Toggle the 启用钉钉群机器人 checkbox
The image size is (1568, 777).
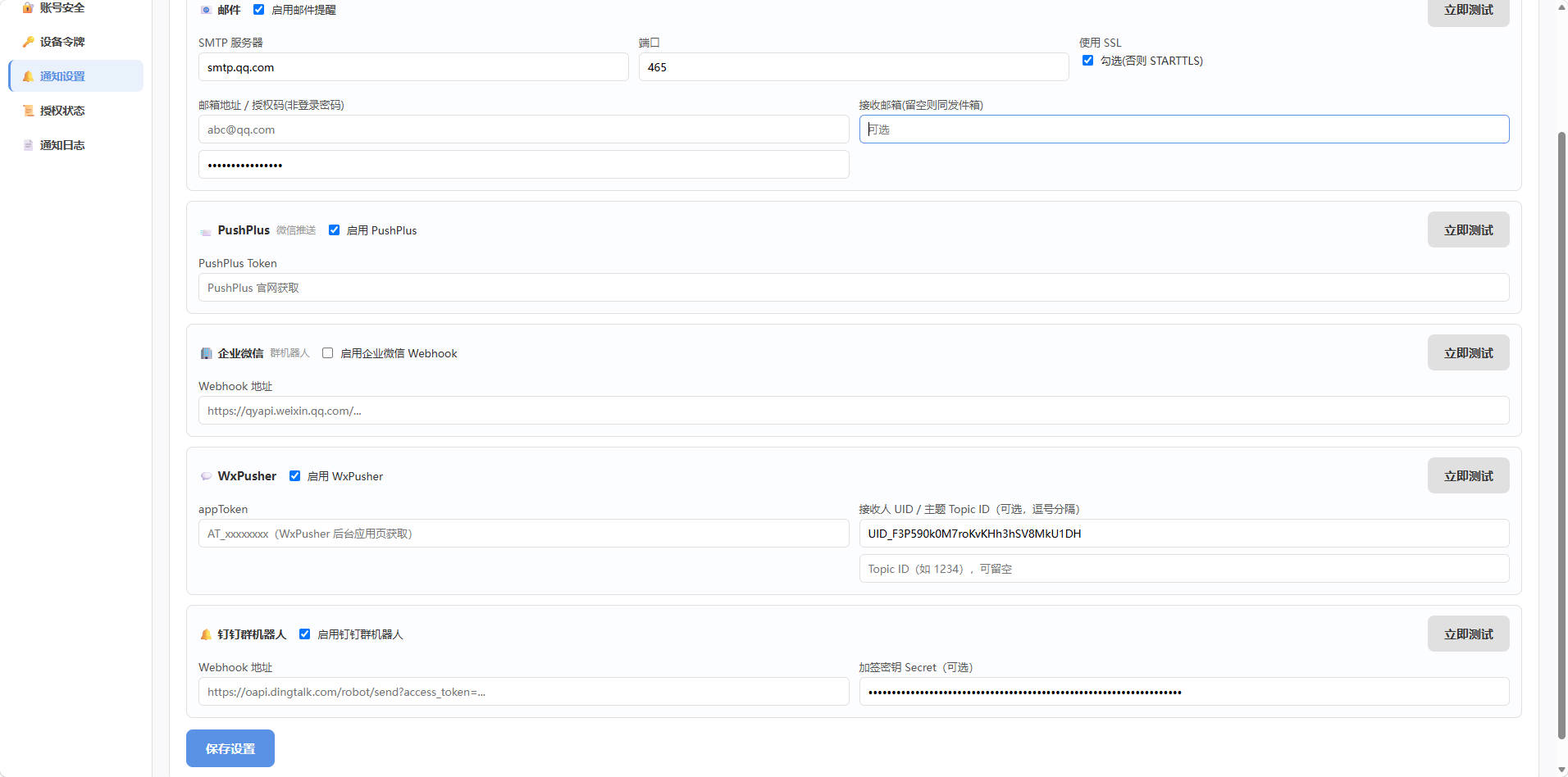pyautogui.click(x=304, y=634)
